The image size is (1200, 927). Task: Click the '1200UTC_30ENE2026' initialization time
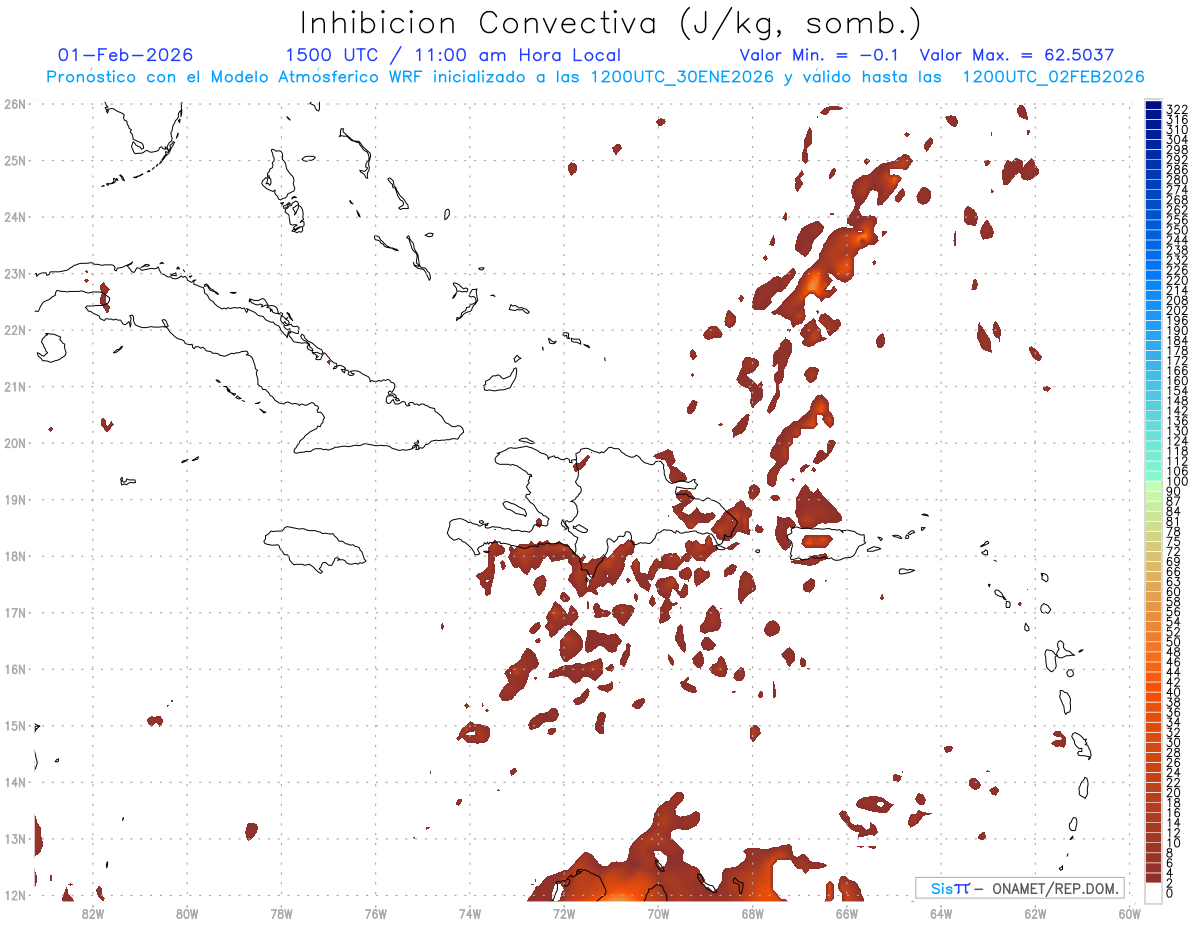682,77
